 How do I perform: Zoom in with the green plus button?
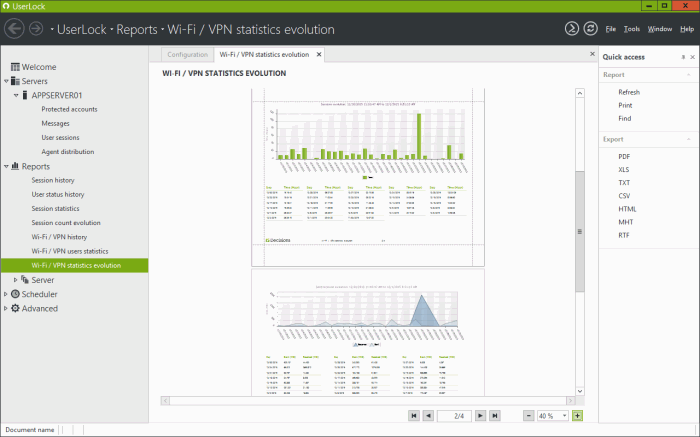[x=577, y=416]
